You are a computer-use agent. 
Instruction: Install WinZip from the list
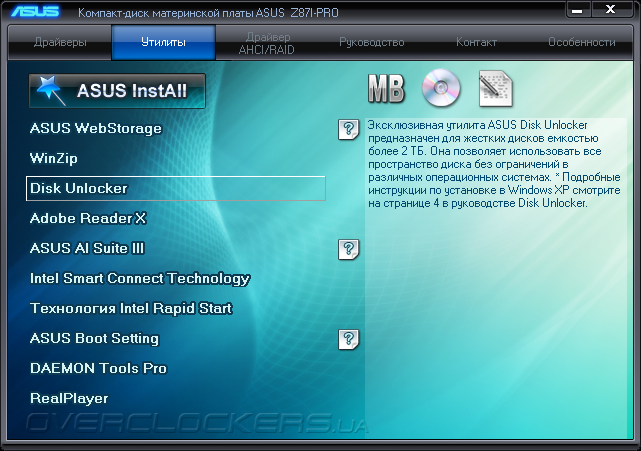coord(54,158)
